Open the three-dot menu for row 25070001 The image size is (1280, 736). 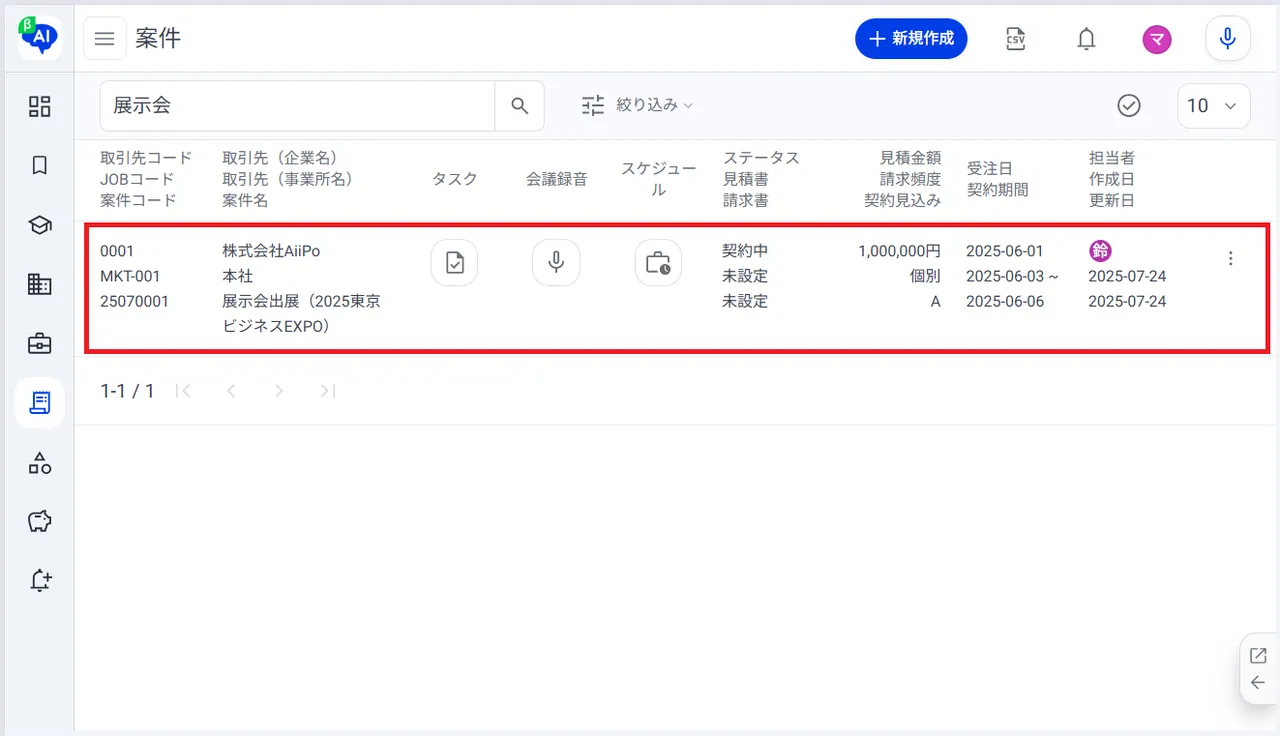[1230, 258]
